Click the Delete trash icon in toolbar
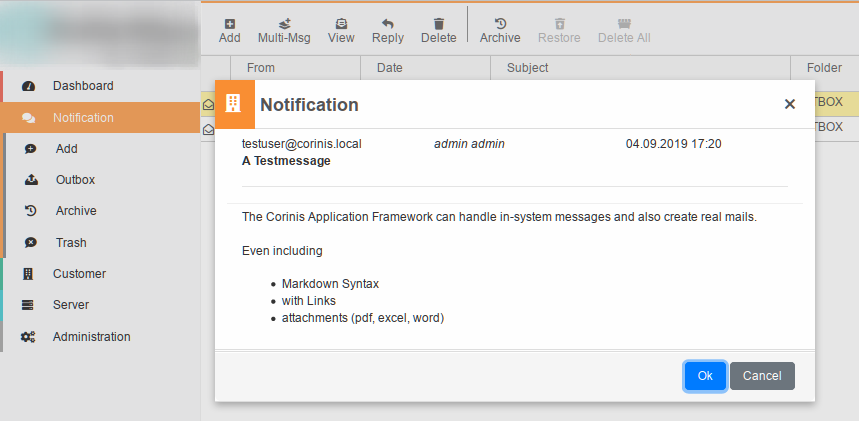859x421 pixels. tap(438, 23)
